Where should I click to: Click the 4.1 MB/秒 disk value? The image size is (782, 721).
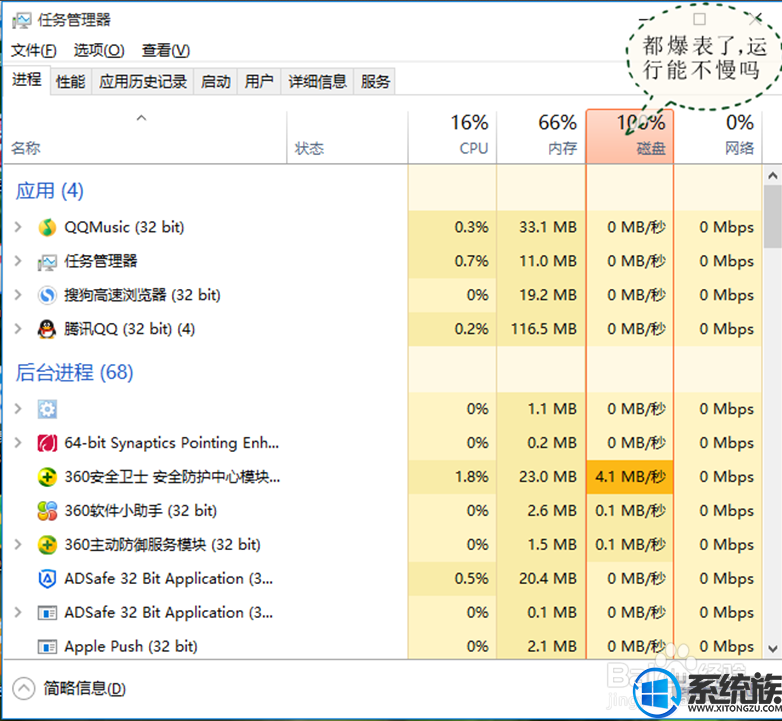(630, 477)
